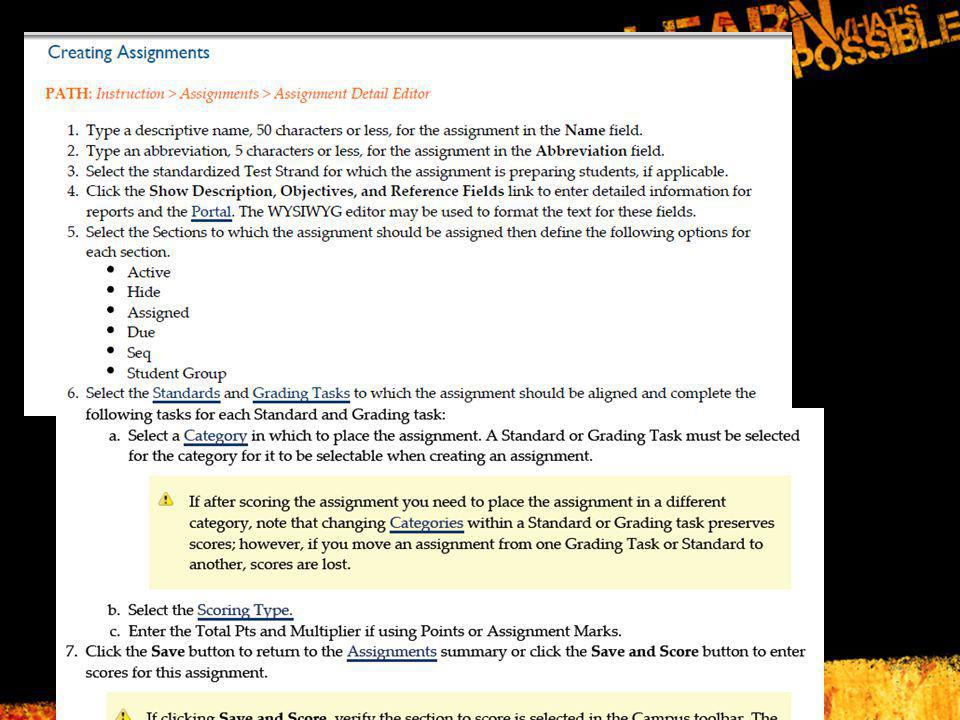960x720 pixels.
Task: Click the PATH label in orange
Action: click(x=69, y=94)
